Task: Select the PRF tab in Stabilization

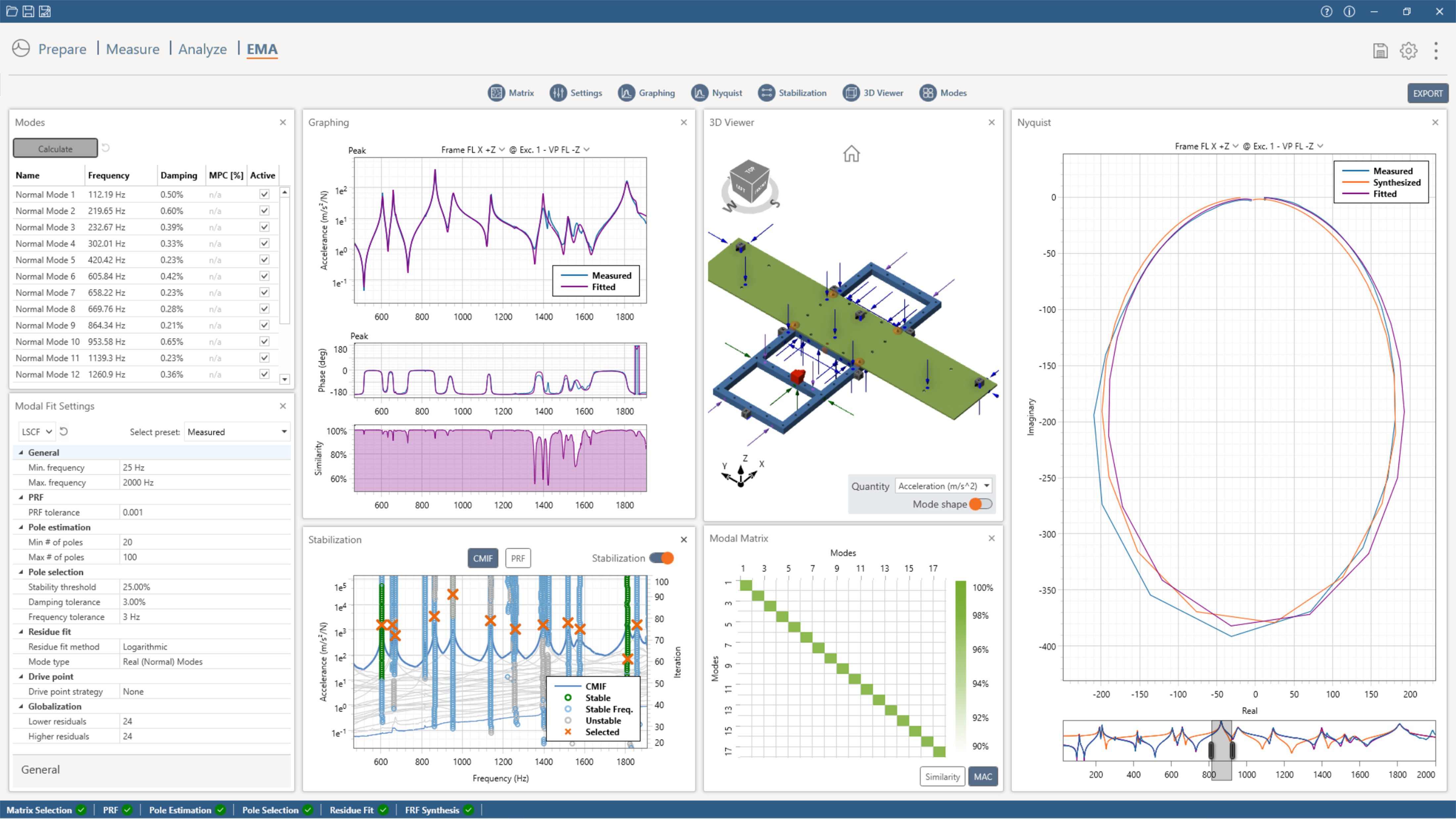Action: pyautogui.click(x=518, y=559)
